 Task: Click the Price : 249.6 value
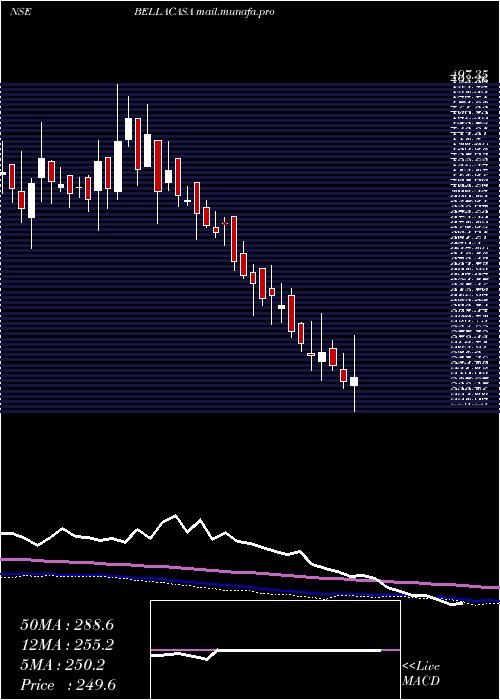click(x=68, y=685)
